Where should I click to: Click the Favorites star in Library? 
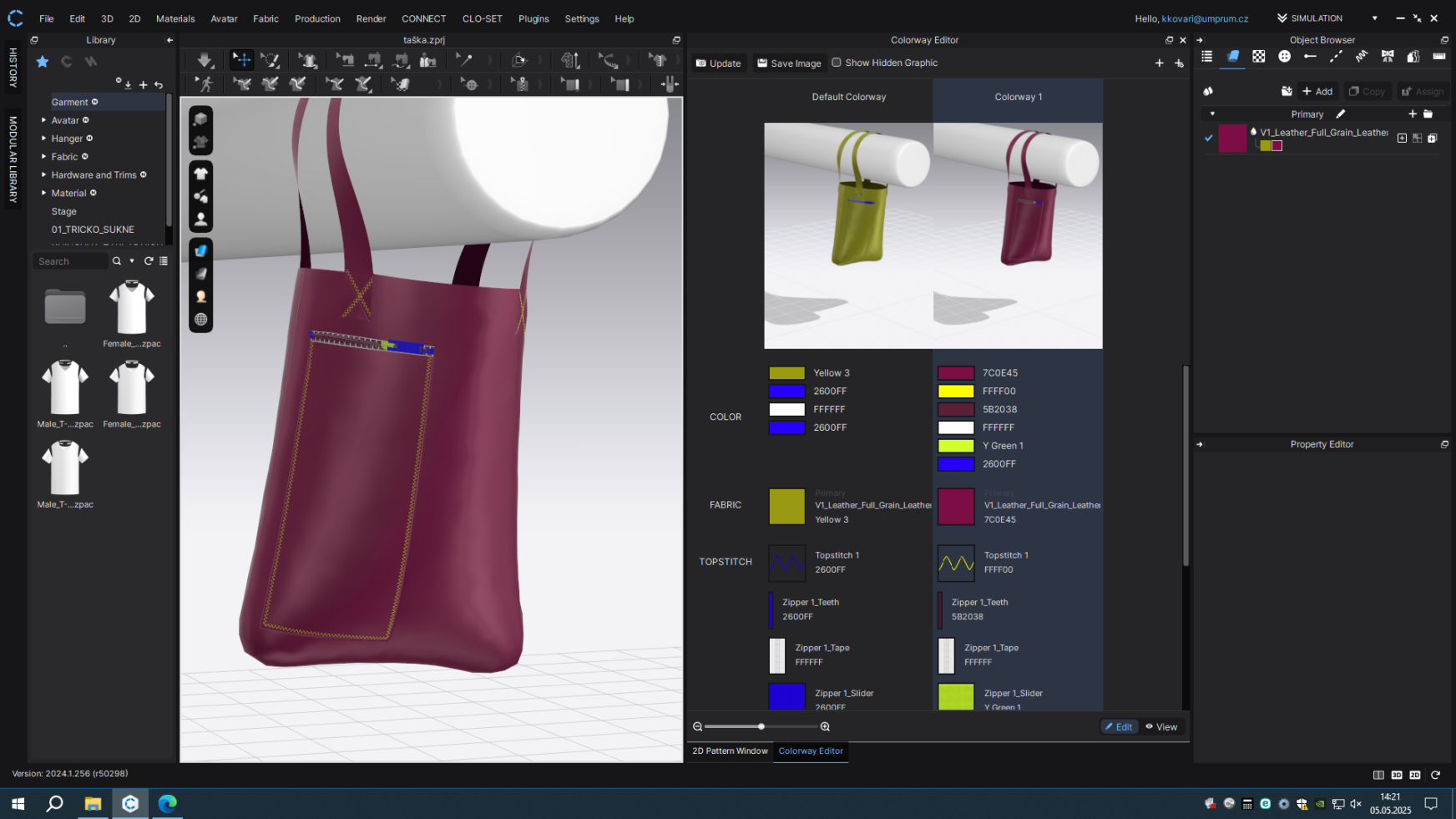point(43,62)
